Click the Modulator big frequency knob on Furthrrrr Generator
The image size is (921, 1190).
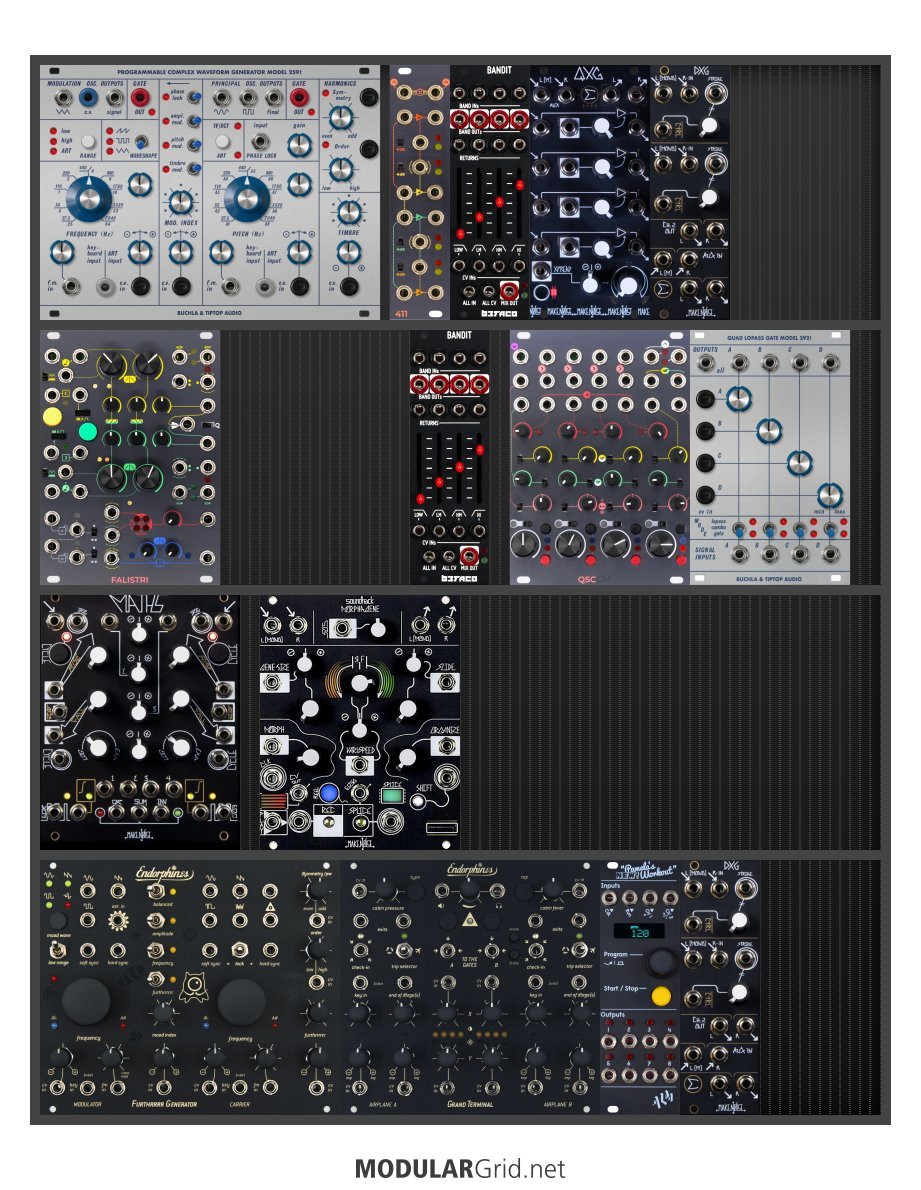coord(86,1001)
